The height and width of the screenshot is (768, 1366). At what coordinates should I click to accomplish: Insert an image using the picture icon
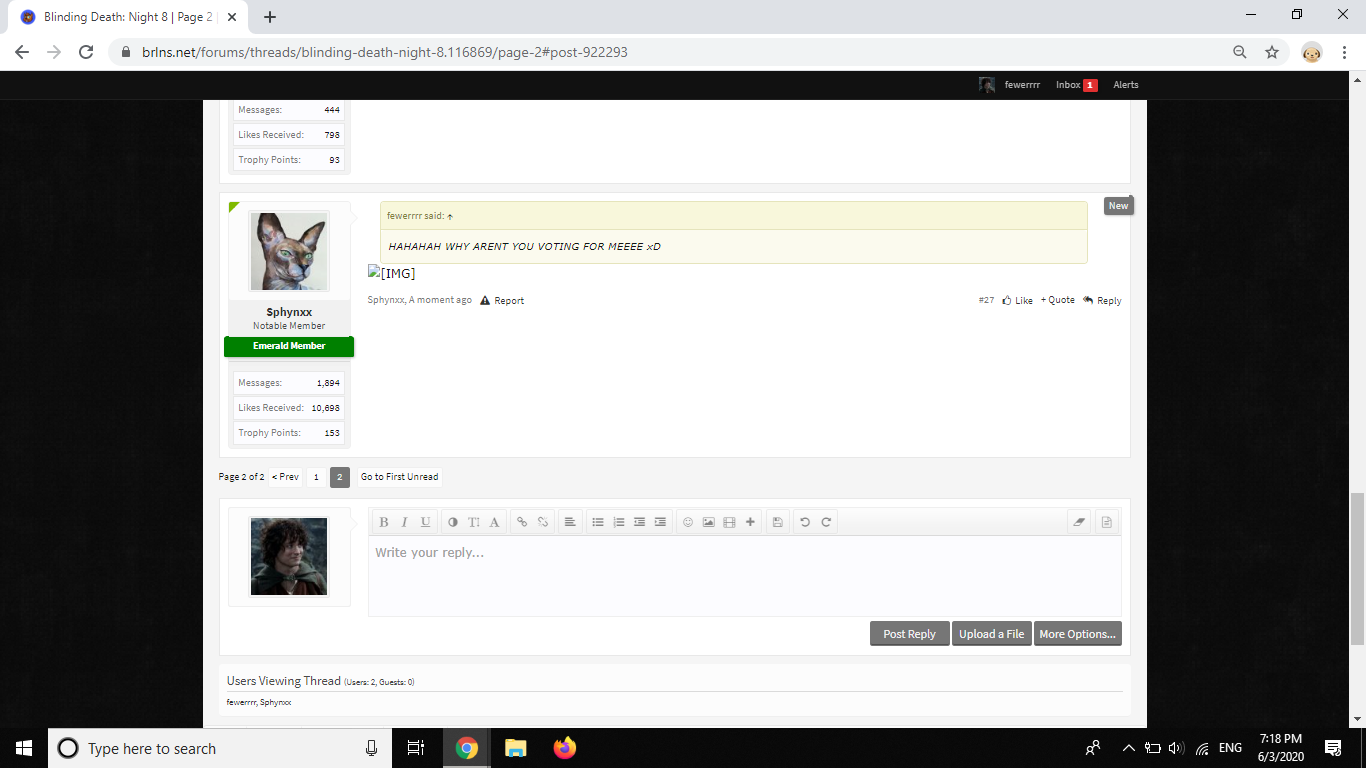[x=709, y=522]
